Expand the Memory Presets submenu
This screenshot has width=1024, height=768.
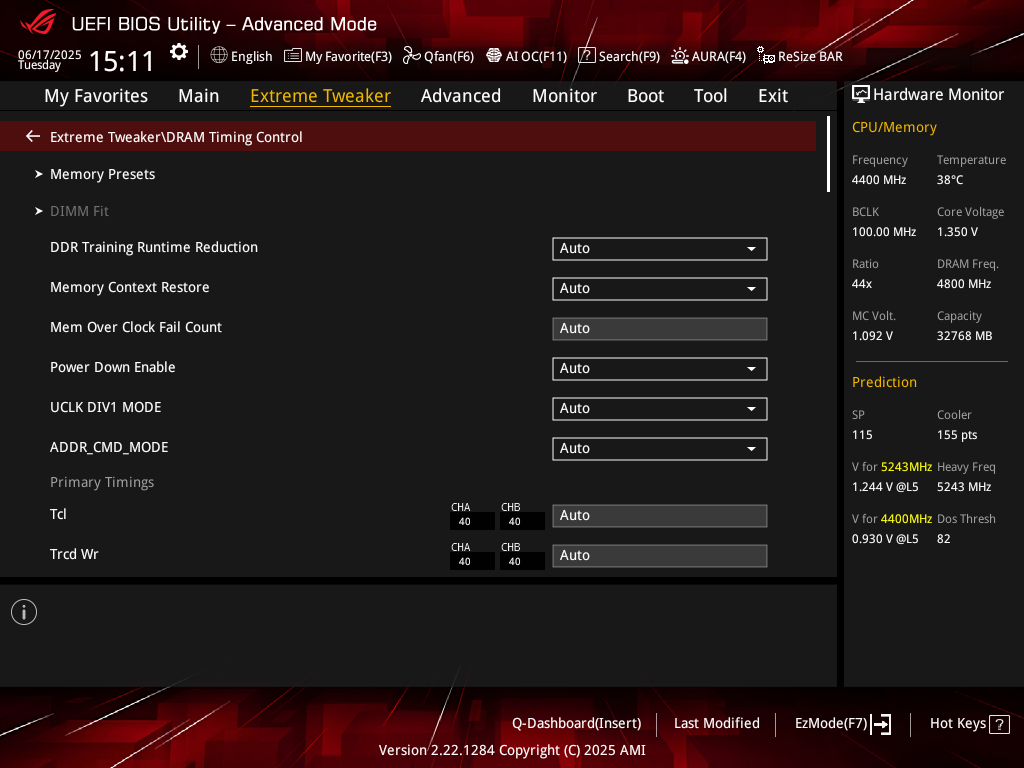pyautogui.click(x=102, y=174)
